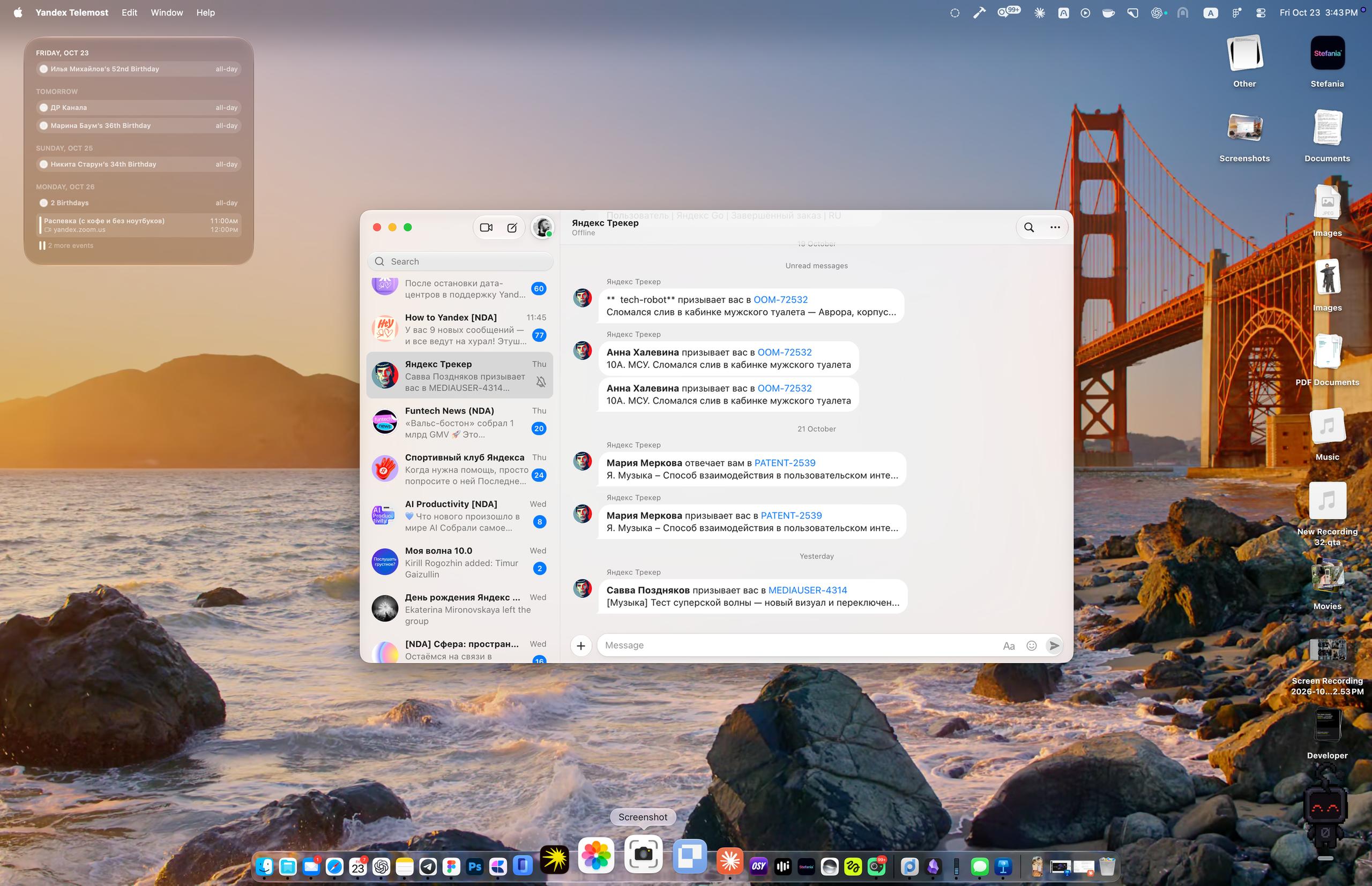Image resolution: width=1372 pixels, height=886 pixels.
Task: Open the Window menu
Action: 166,13
